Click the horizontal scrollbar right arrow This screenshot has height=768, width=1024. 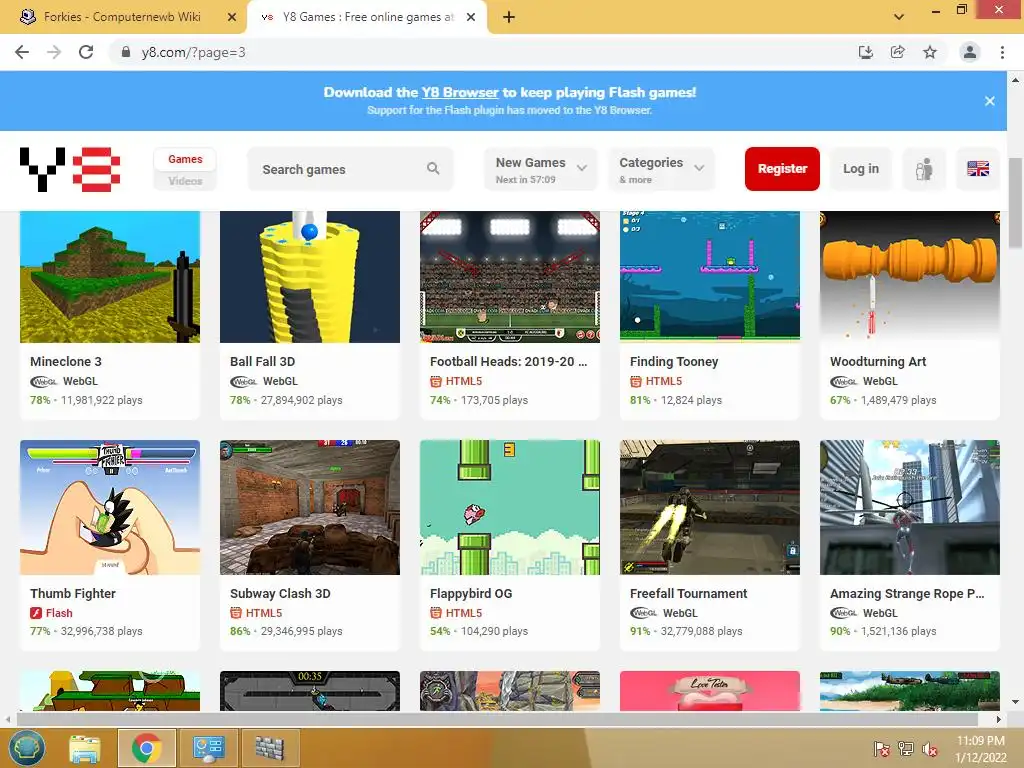point(999,719)
